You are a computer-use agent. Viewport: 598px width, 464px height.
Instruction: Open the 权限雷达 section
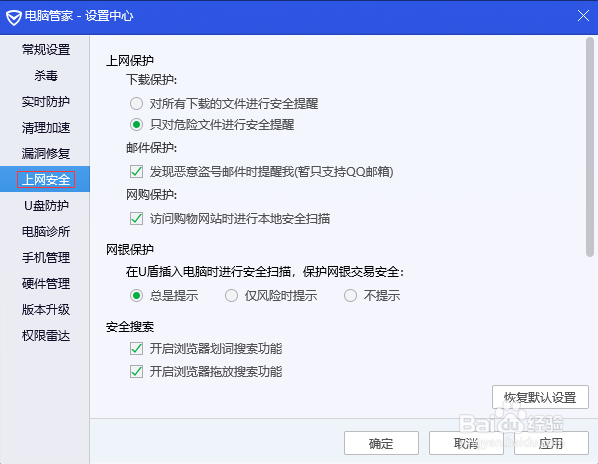pyautogui.click(x=46, y=336)
